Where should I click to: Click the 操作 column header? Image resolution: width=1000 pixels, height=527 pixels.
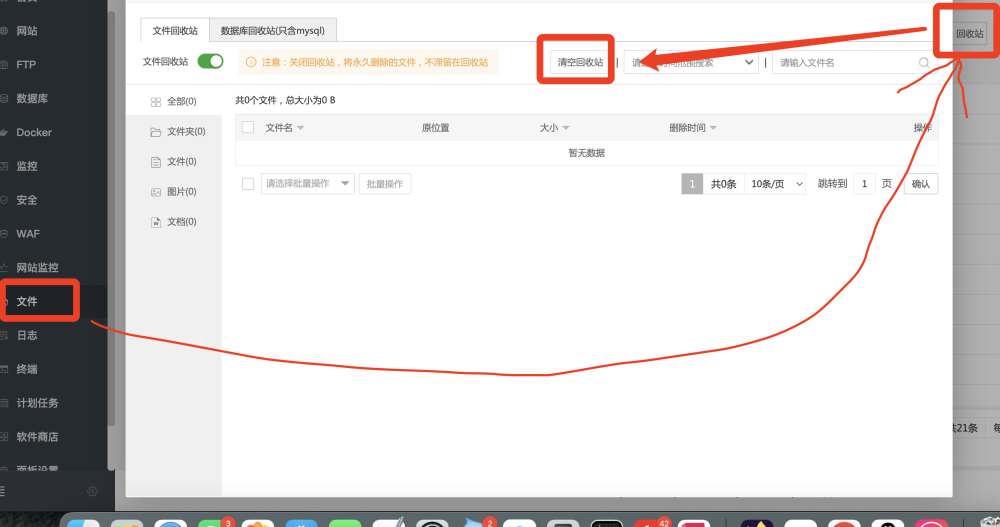point(922,128)
